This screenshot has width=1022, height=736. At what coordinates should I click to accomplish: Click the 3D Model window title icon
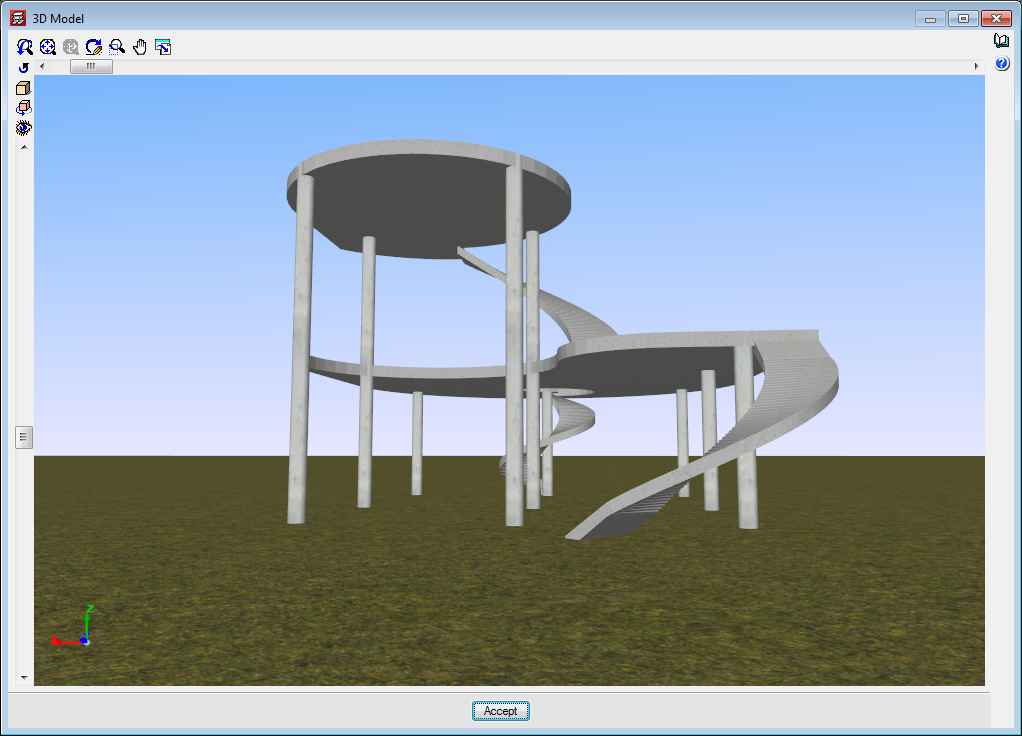pos(17,18)
